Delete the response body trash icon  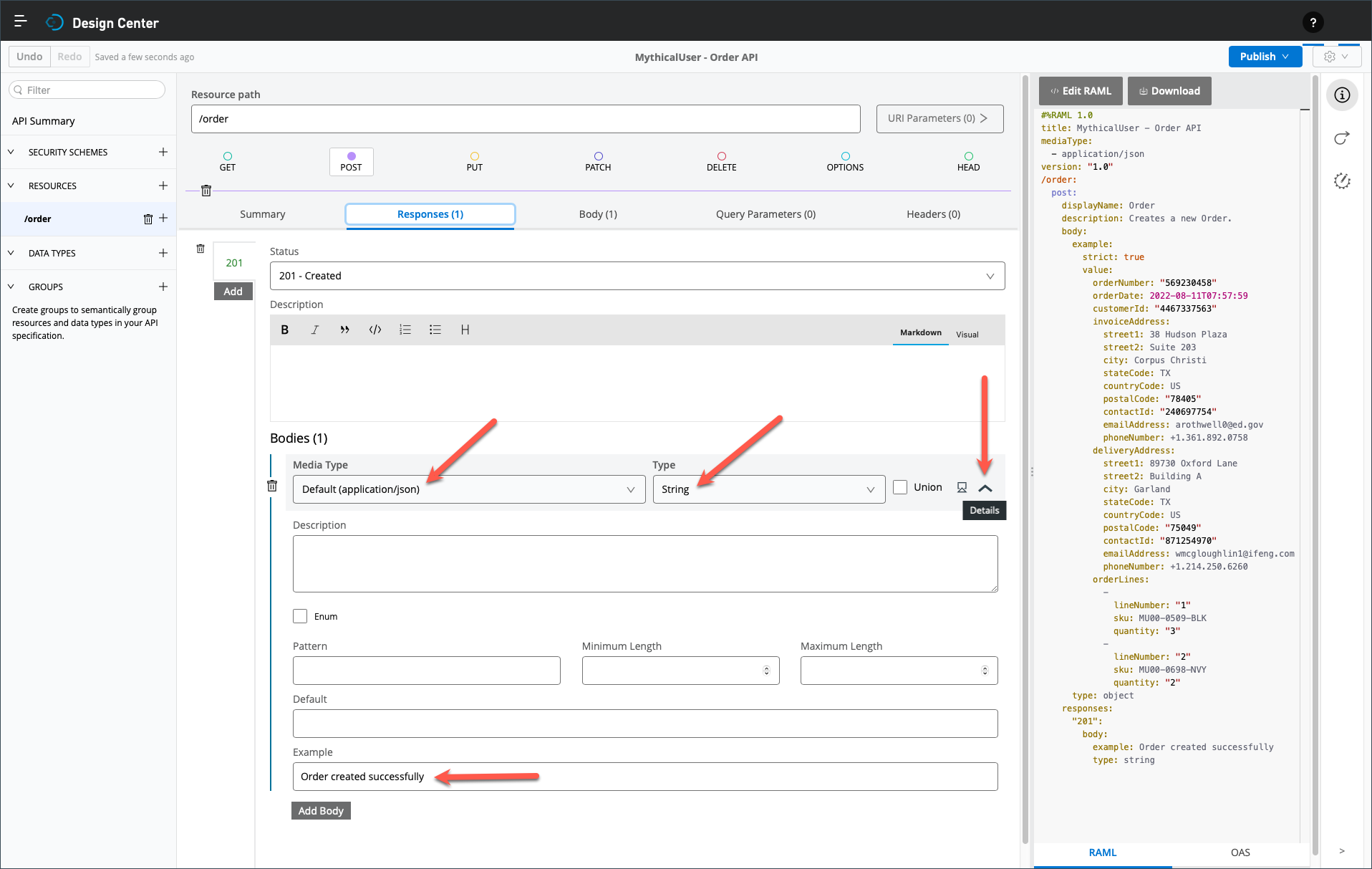tap(272, 486)
